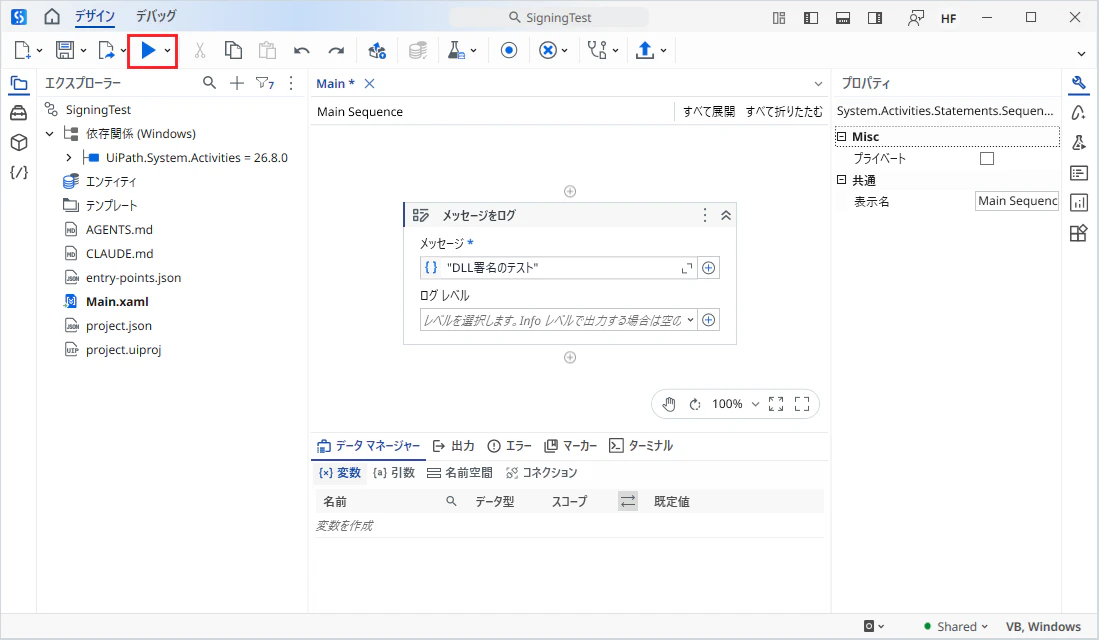Viewport: 1099px width, 640px height.
Task: Open the three-dot menu of メッセージをログ activity
Action: click(705, 215)
